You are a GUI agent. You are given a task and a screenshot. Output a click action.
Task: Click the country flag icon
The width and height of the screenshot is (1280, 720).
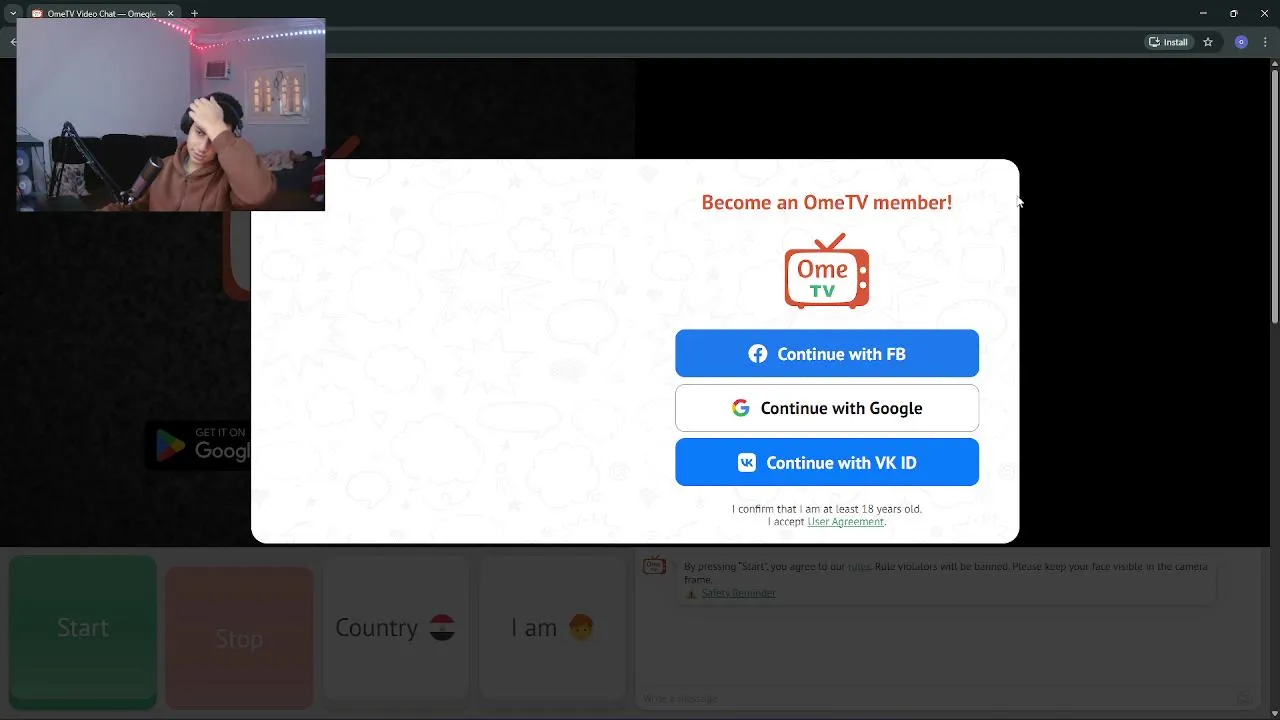(442, 628)
